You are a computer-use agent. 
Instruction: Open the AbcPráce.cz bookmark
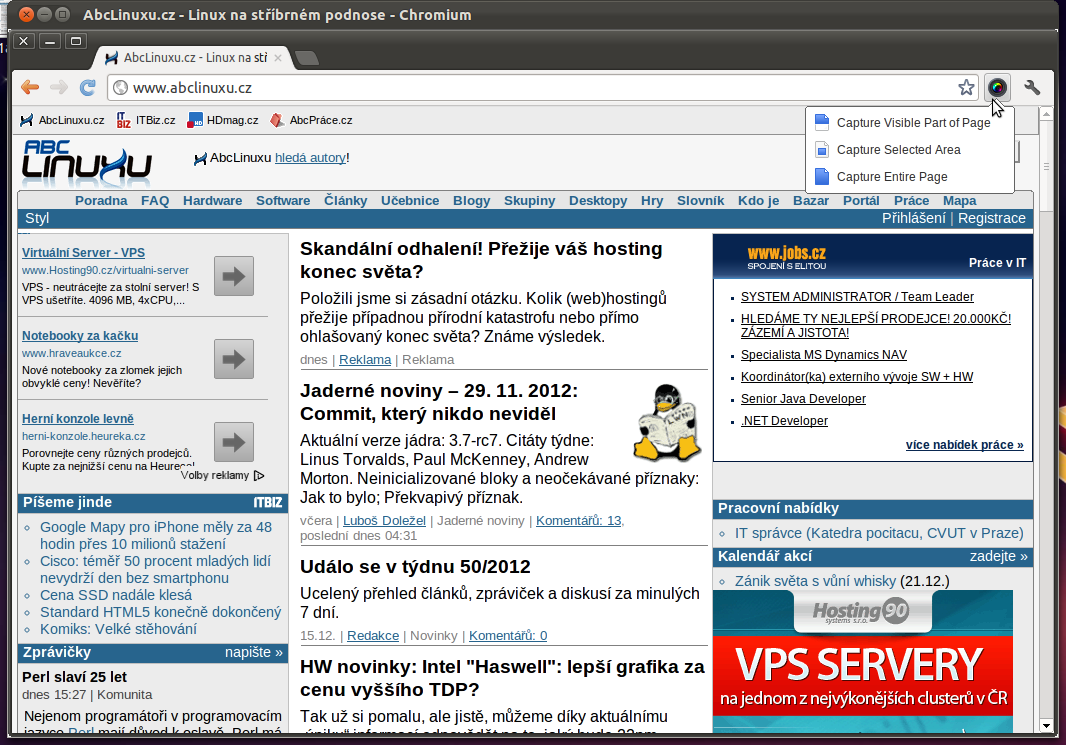[x=311, y=120]
